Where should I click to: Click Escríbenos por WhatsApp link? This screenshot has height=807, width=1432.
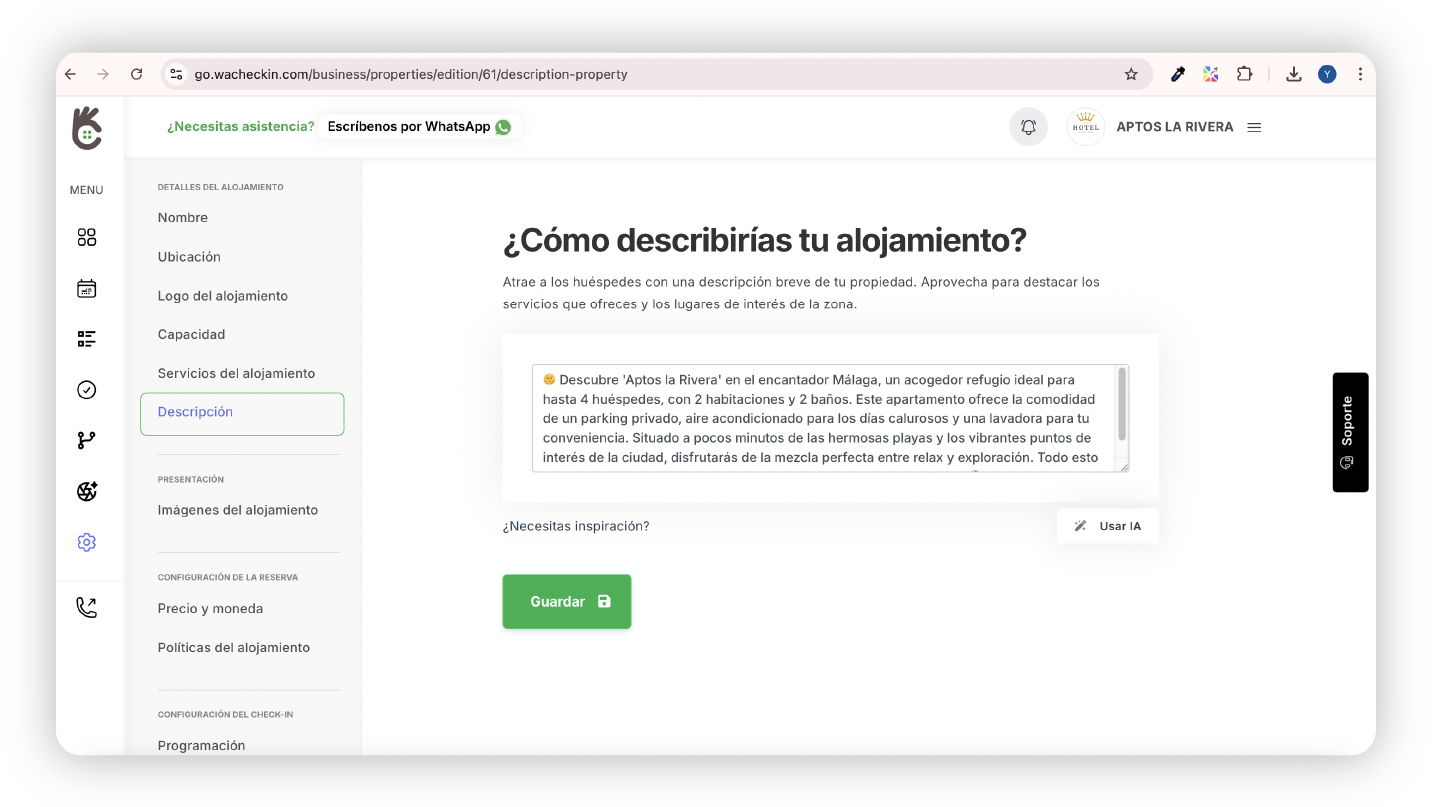point(419,127)
